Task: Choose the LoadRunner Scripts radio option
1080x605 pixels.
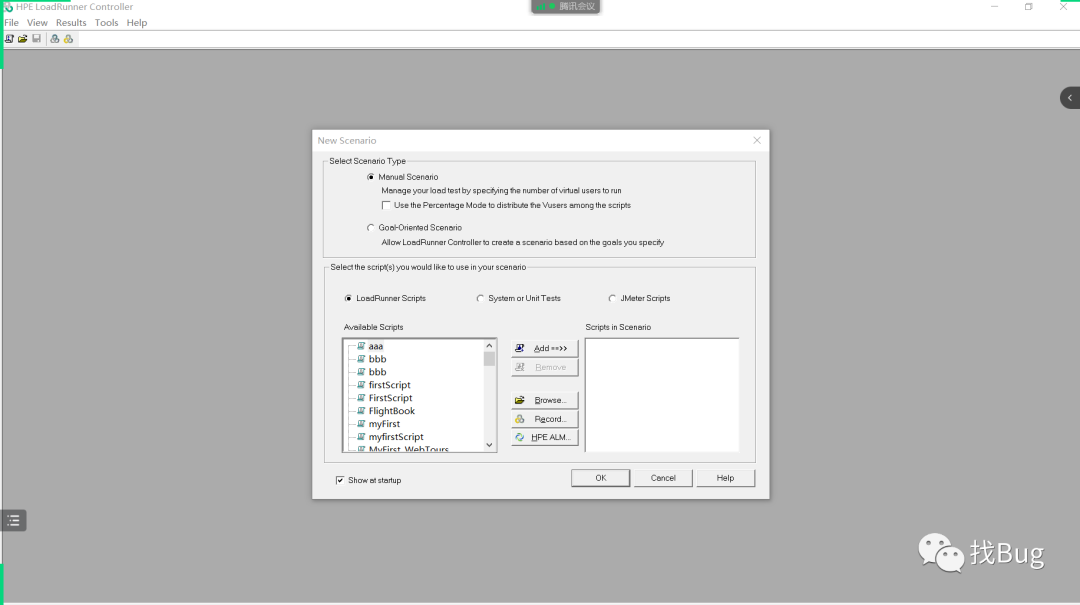Action: click(348, 298)
